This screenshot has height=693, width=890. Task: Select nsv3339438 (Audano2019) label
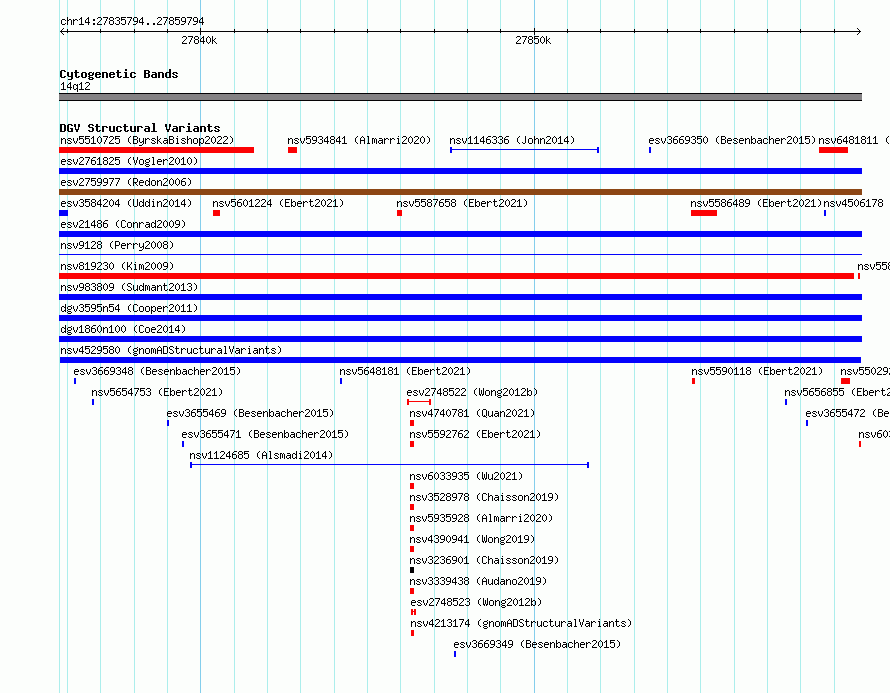tap(478, 581)
